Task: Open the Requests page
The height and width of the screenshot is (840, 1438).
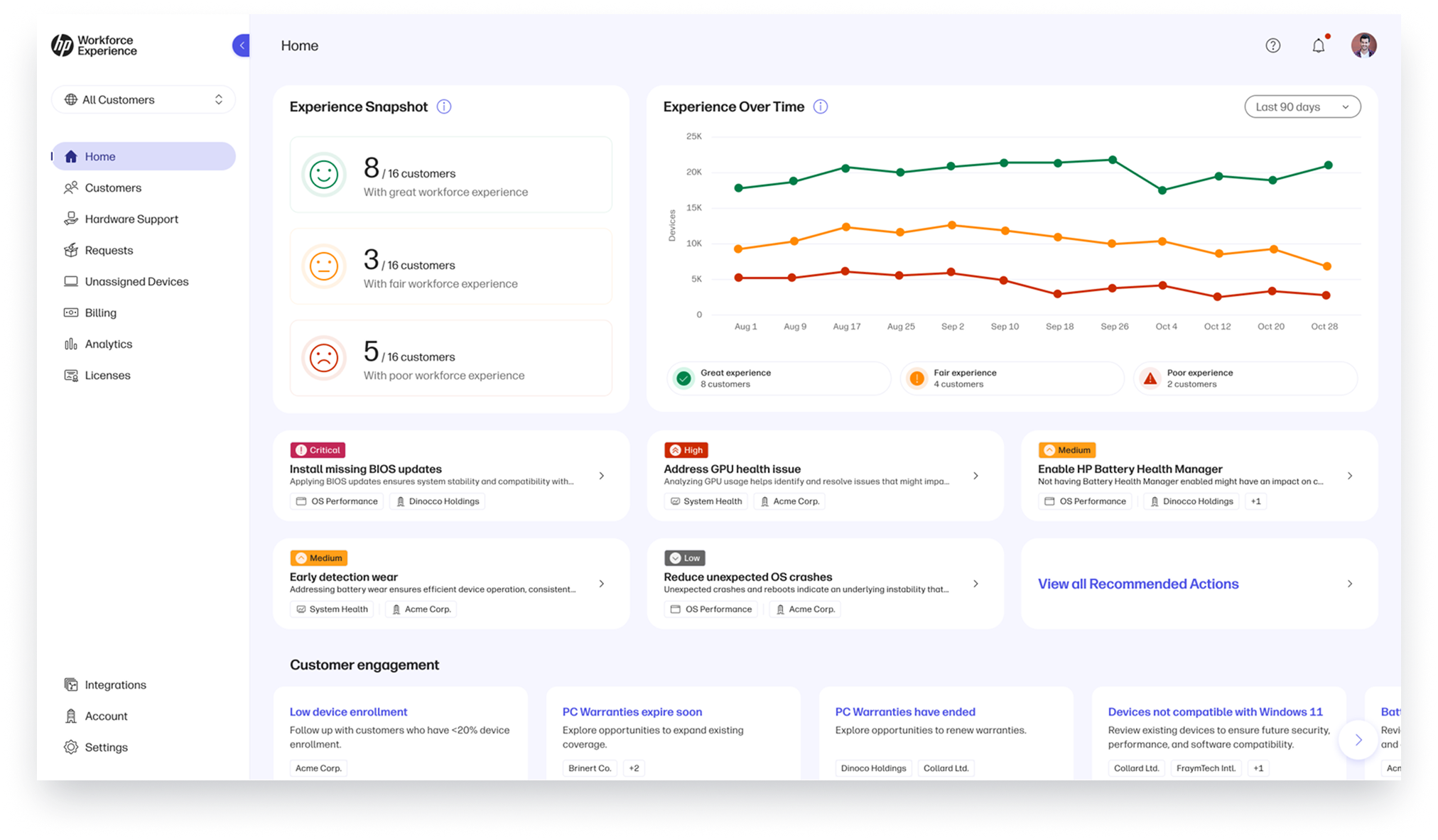Action: pos(108,250)
